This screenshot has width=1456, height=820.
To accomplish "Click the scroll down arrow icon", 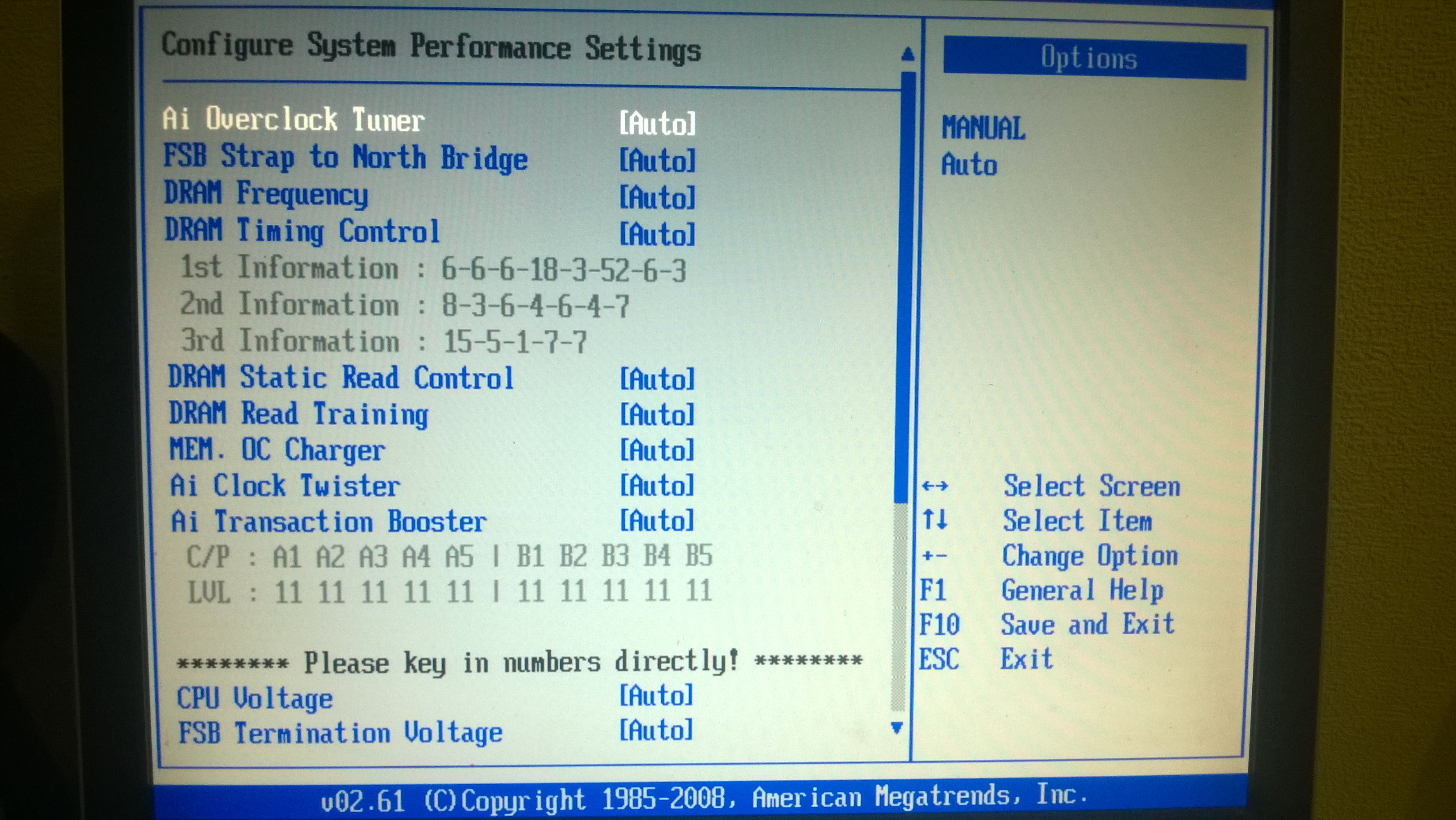I will (x=896, y=727).
